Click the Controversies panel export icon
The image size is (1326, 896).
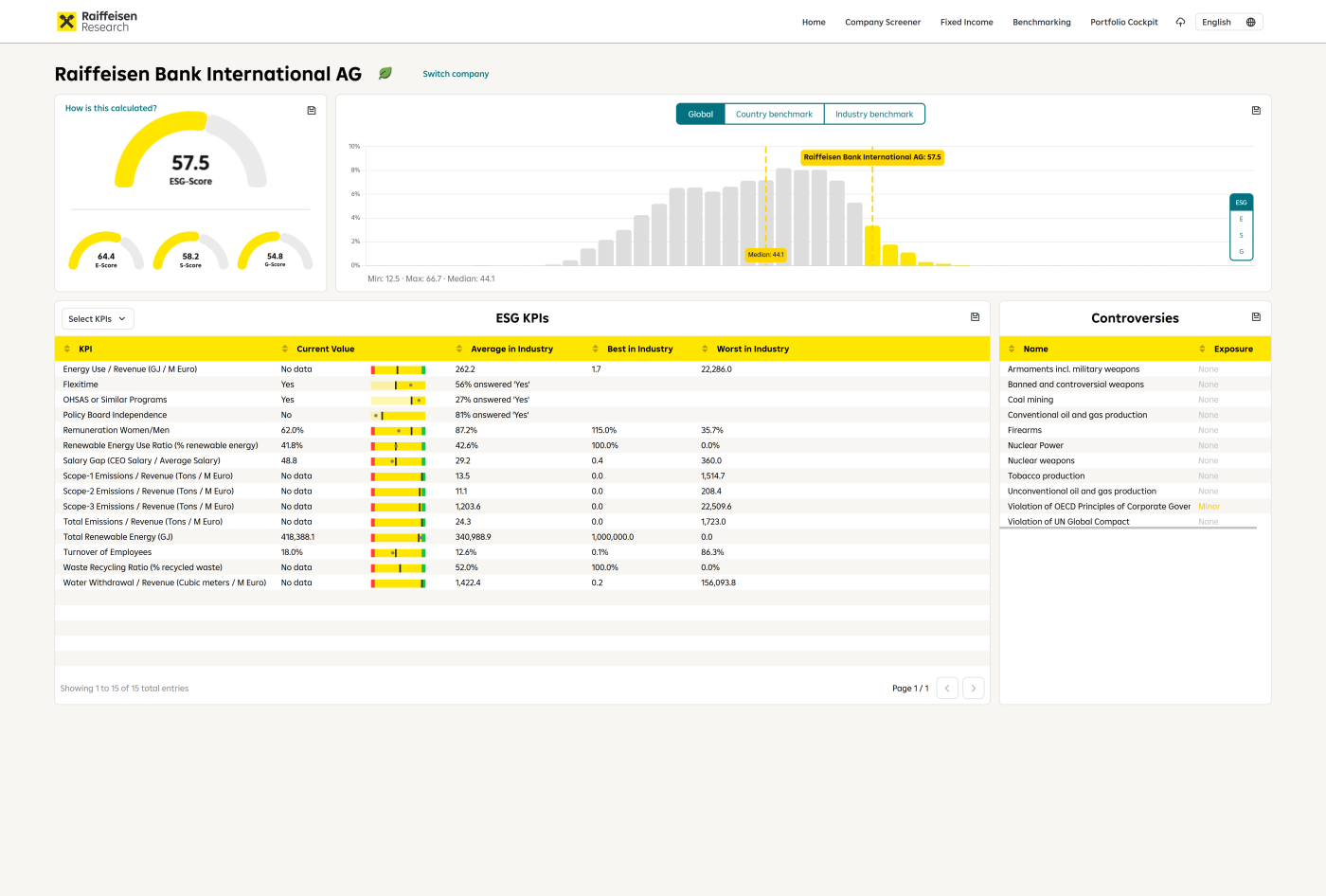tap(1256, 317)
